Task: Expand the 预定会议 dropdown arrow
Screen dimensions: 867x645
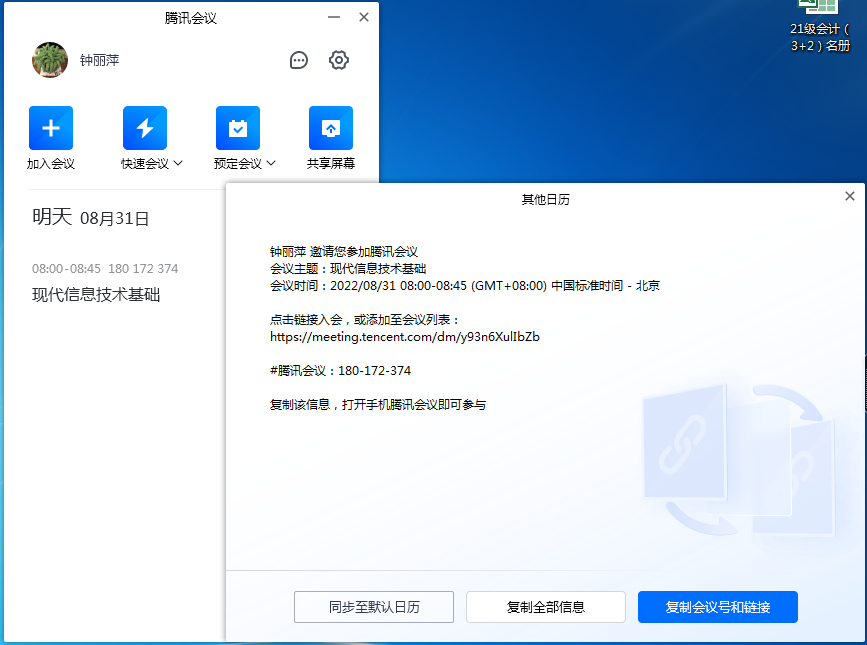Action: coord(271,163)
